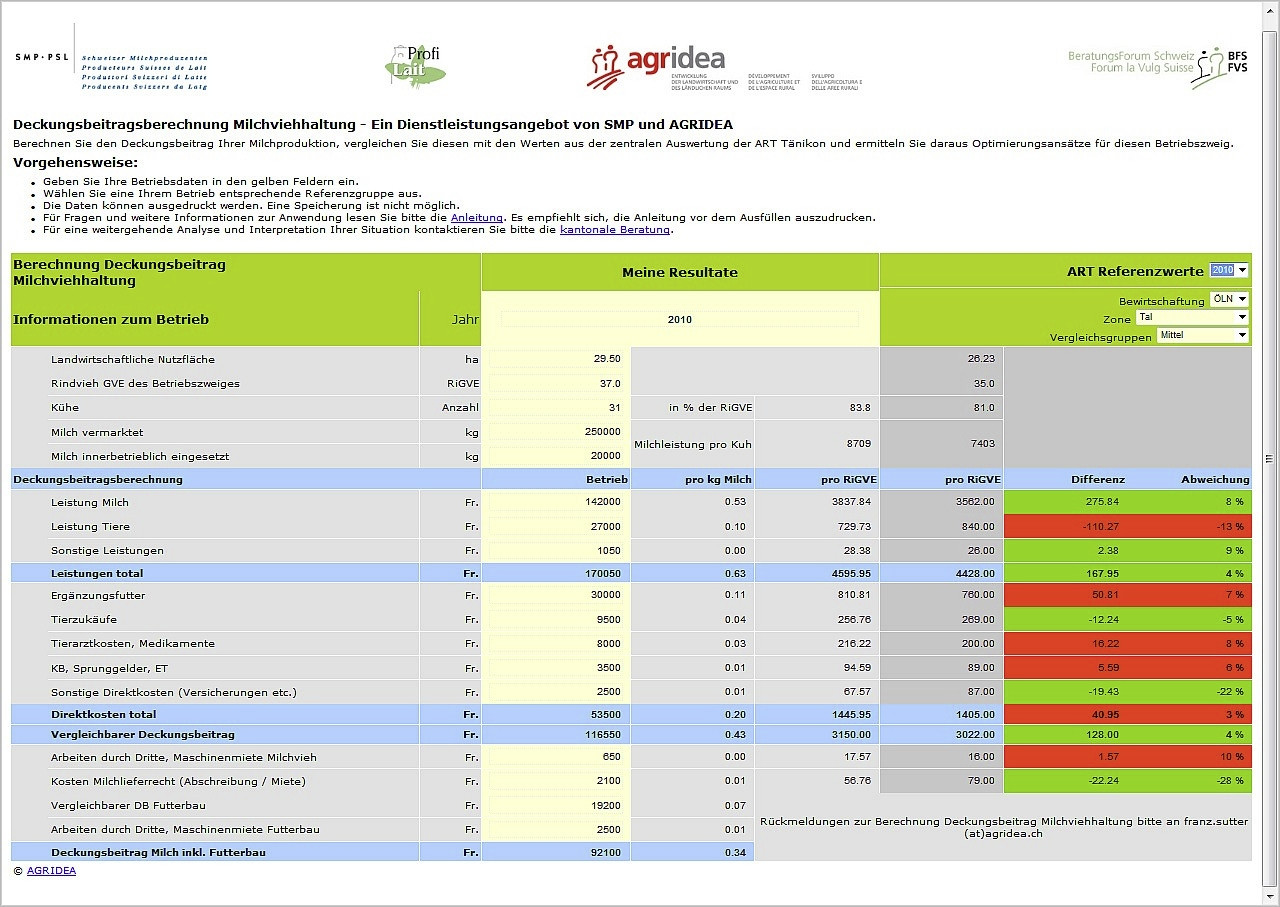Select the Tierarztkosten, Medikamente input field
Screen dimensions: 1280x907
pos(556,643)
